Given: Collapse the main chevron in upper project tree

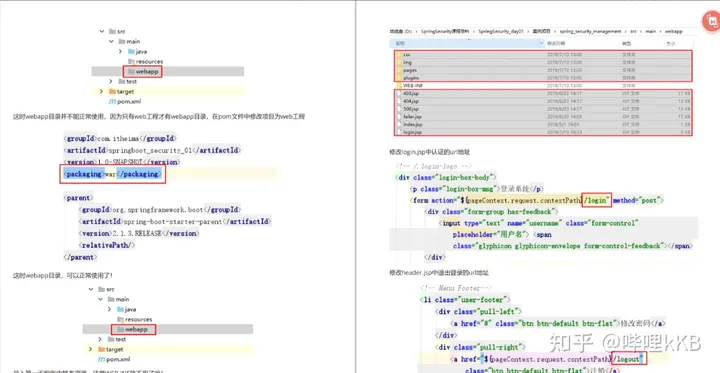Looking at the screenshot, I should 111,41.
